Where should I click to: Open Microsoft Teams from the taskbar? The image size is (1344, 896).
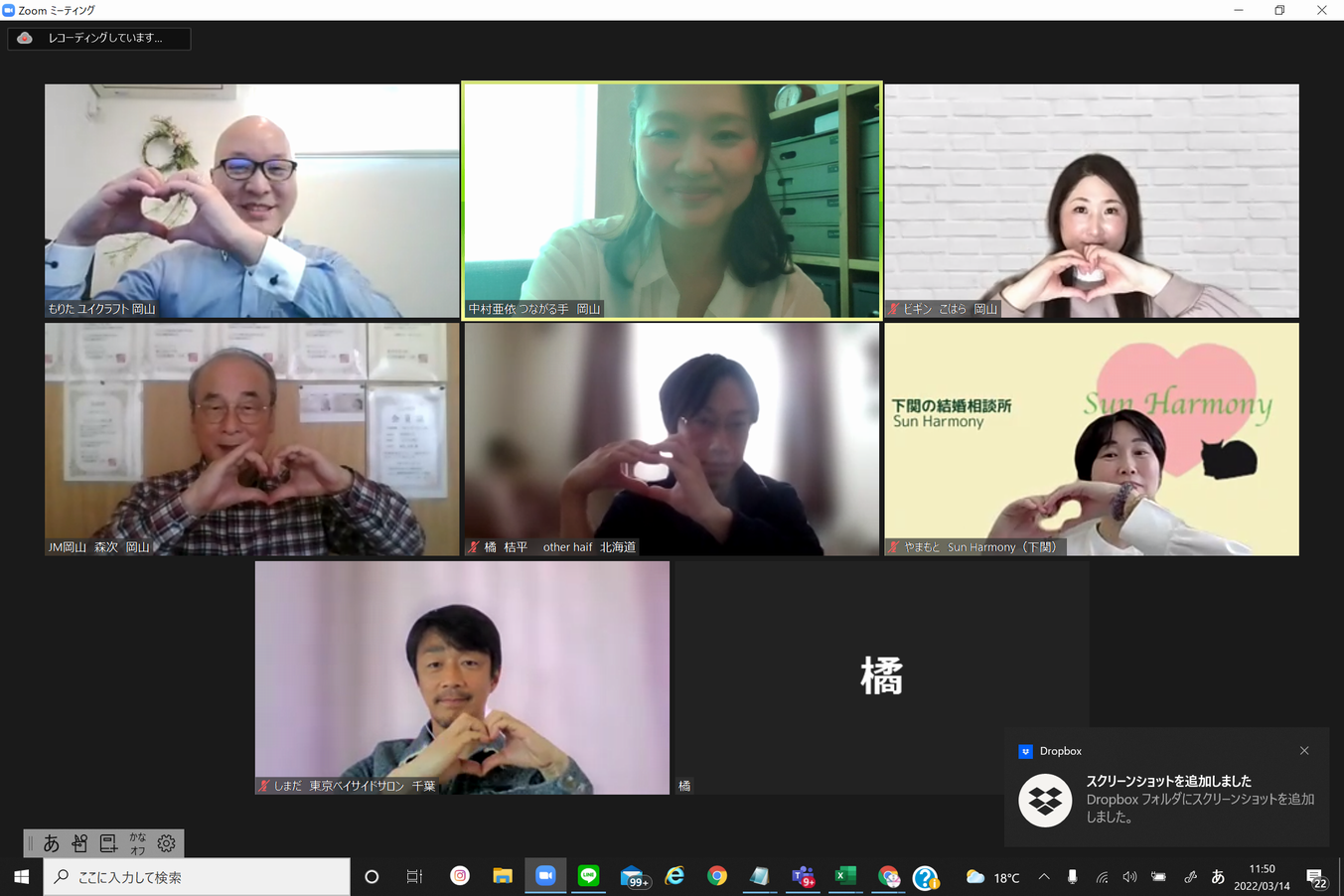[x=803, y=876]
